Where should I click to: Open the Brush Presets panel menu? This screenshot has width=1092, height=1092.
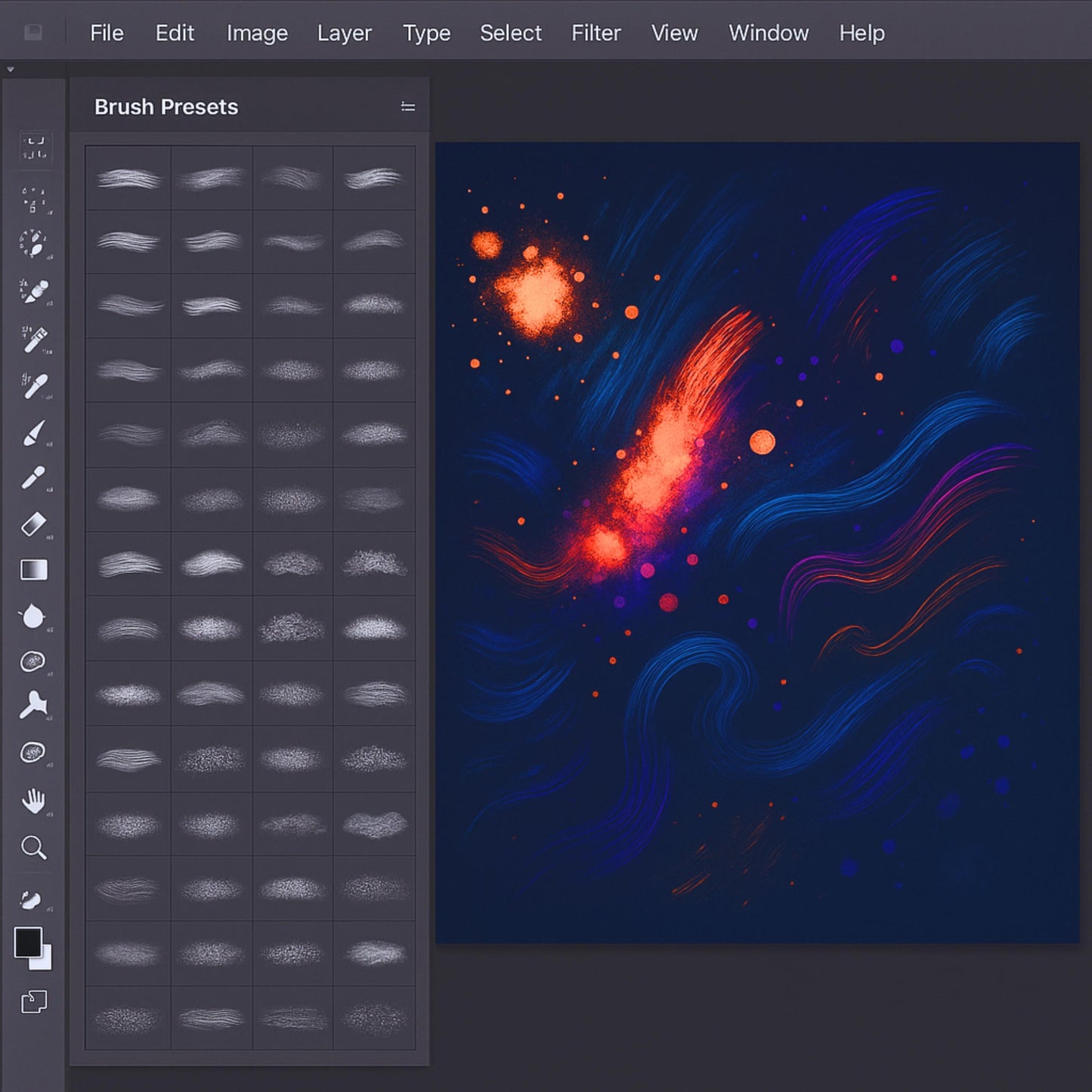[408, 106]
